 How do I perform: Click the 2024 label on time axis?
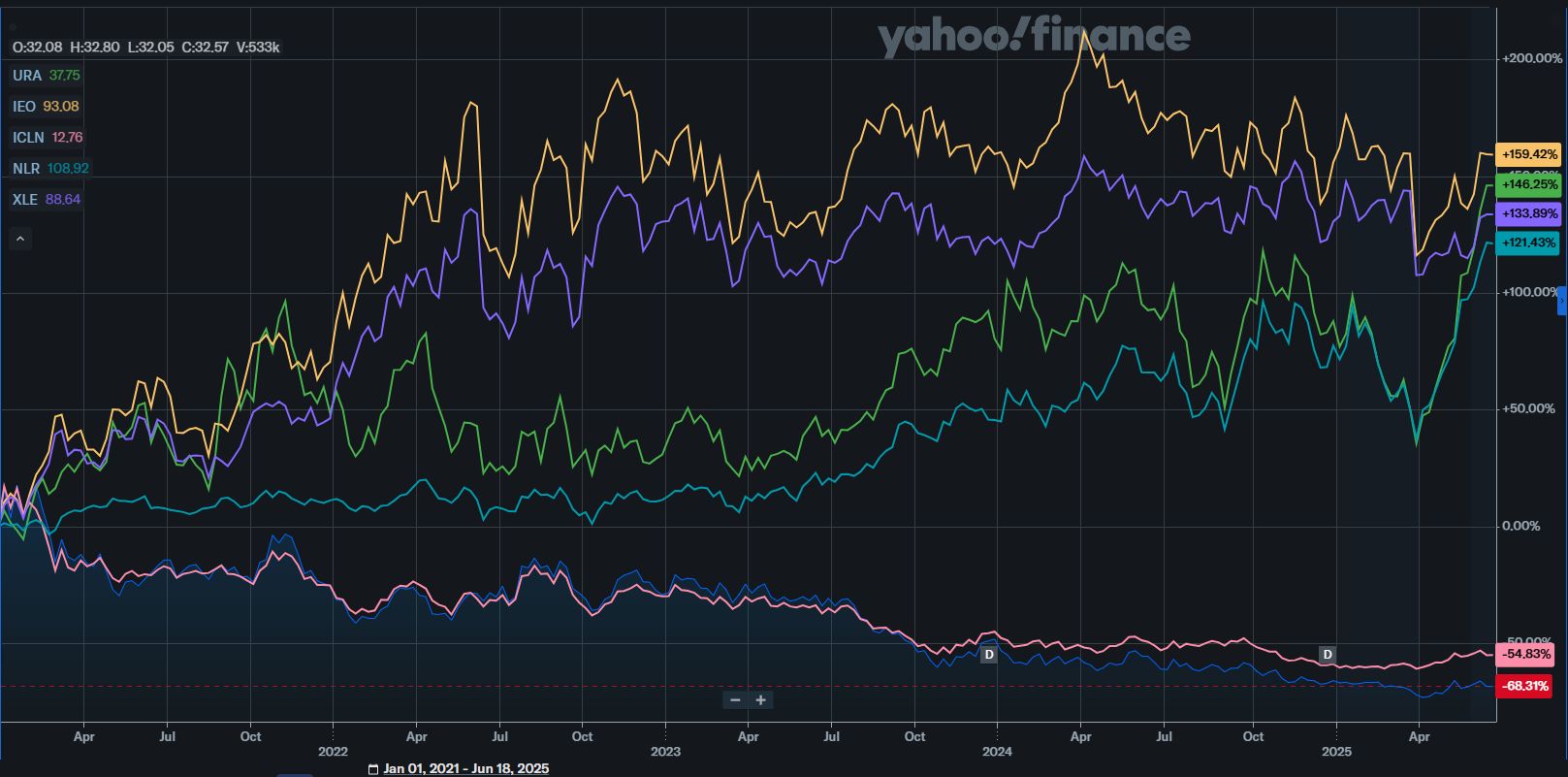(997, 751)
